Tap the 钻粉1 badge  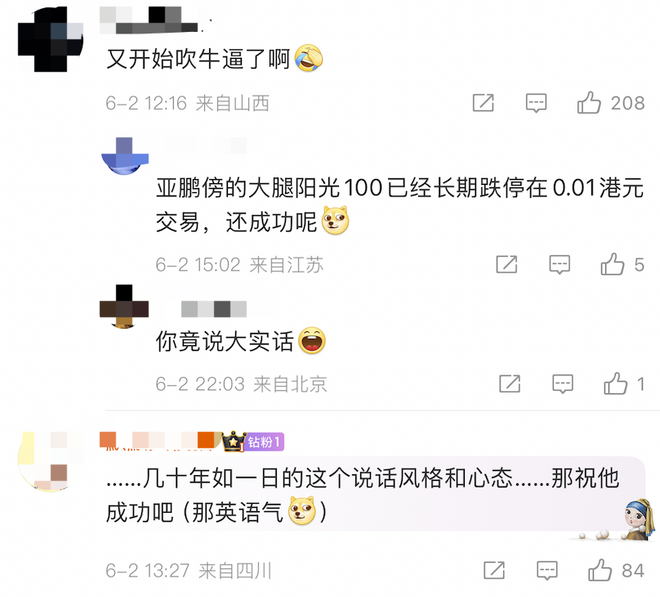tap(264, 442)
